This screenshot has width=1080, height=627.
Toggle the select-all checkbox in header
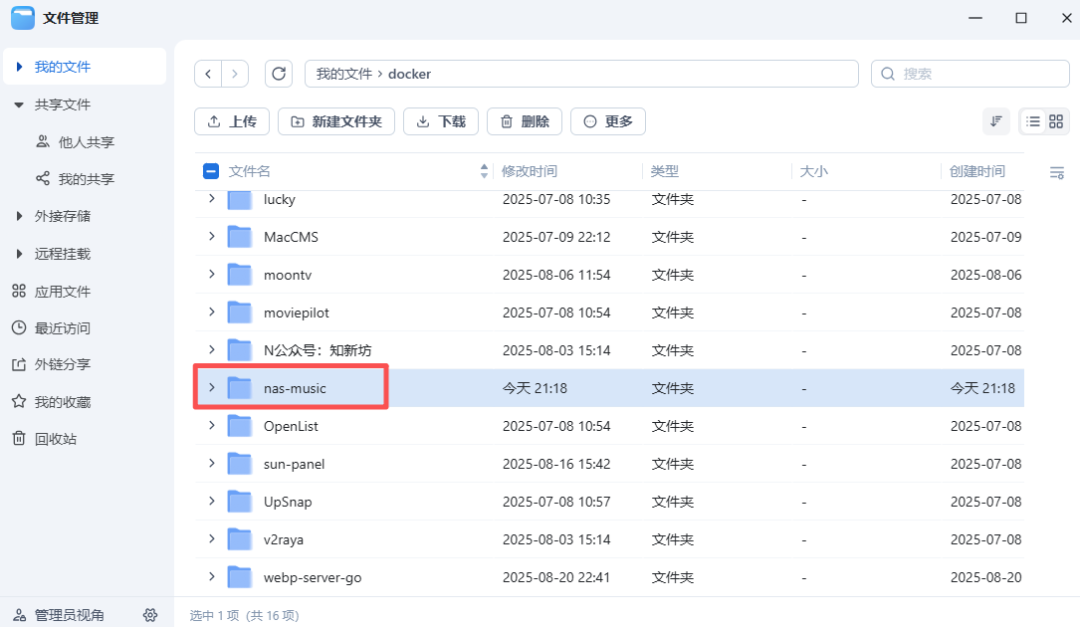tap(211, 171)
